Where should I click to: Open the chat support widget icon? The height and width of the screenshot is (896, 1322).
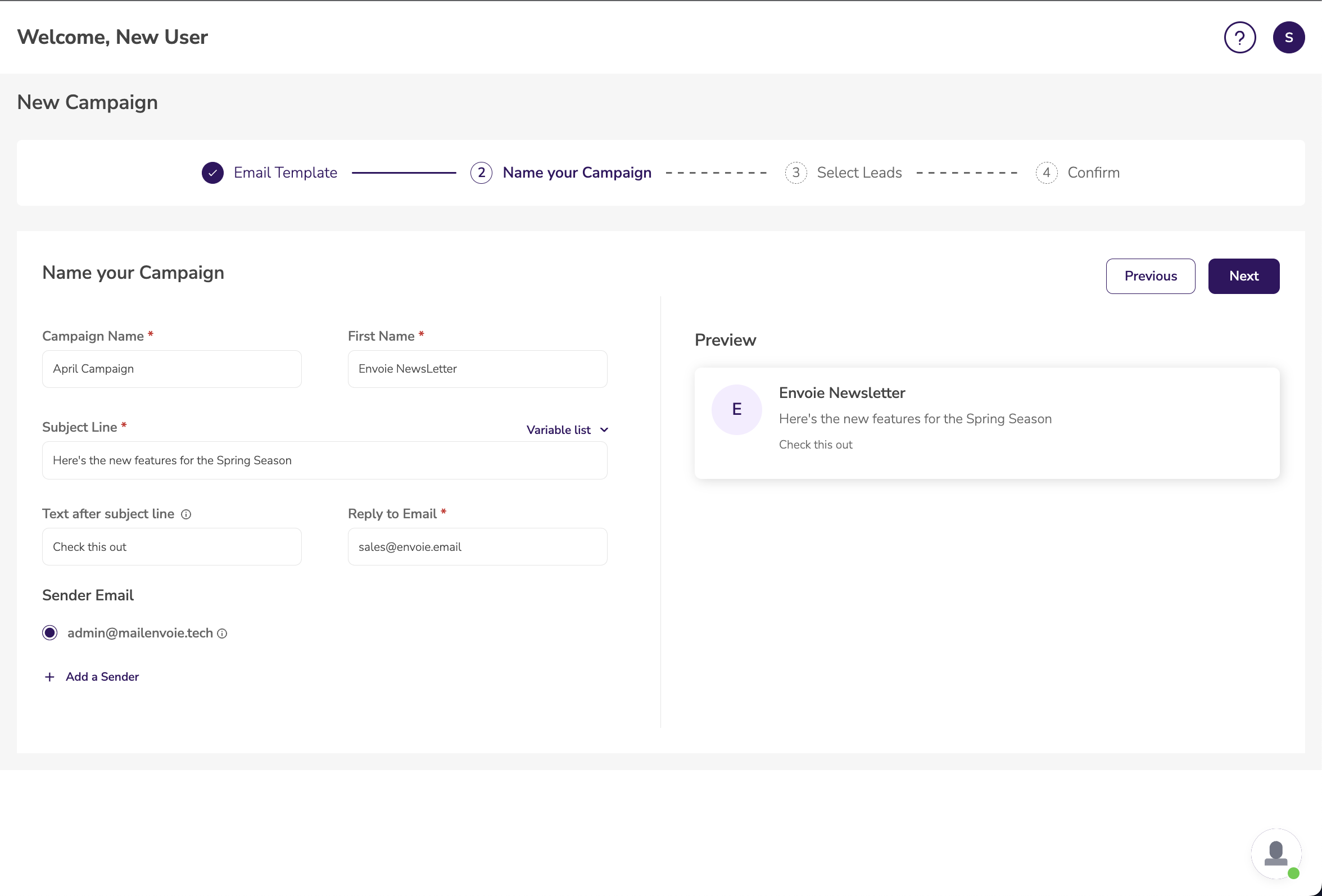pos(1276,854)
